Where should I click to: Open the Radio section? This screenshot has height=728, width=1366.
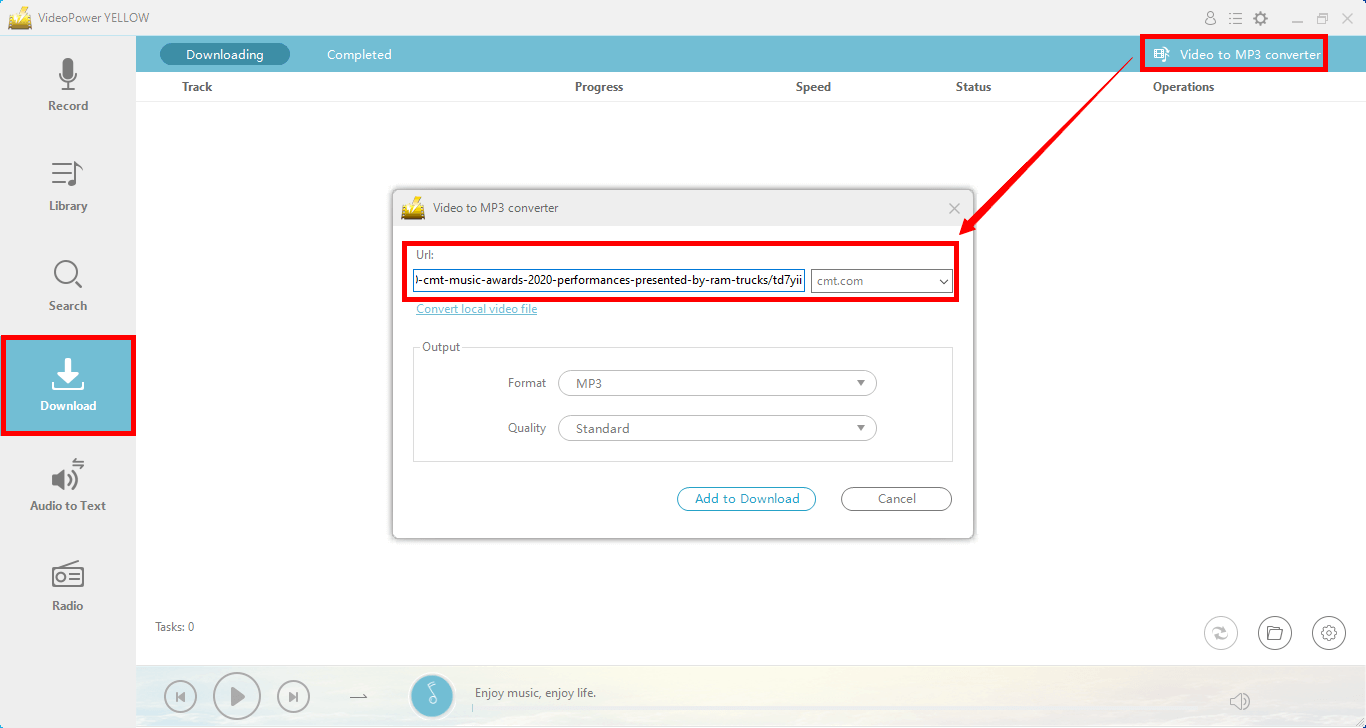coord(68,586)
